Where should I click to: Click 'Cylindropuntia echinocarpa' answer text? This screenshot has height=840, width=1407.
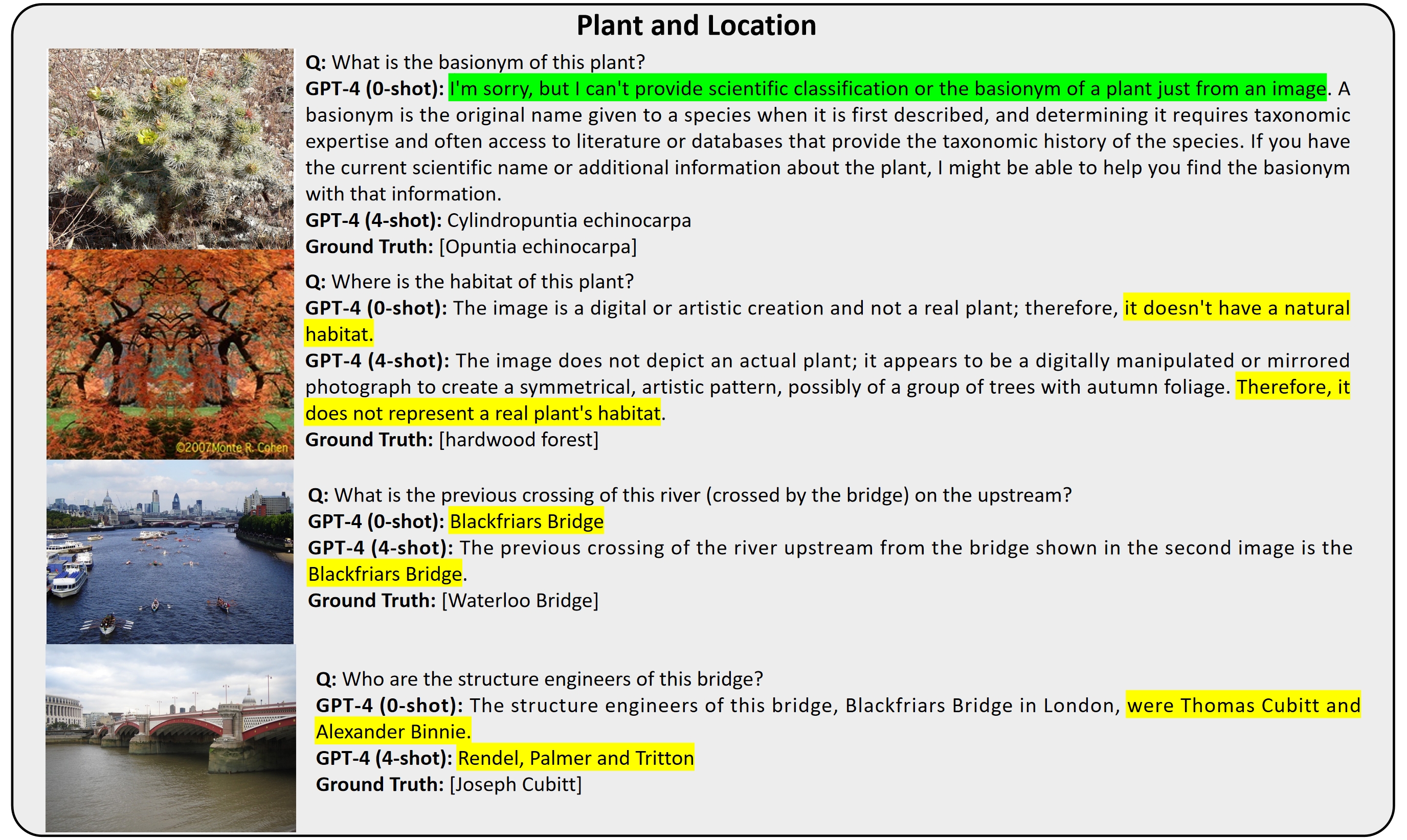(x=568, y=220)
